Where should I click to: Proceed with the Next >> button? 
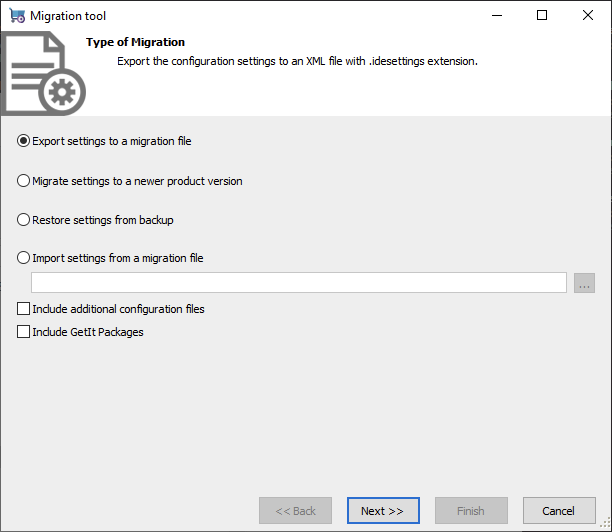383,511
